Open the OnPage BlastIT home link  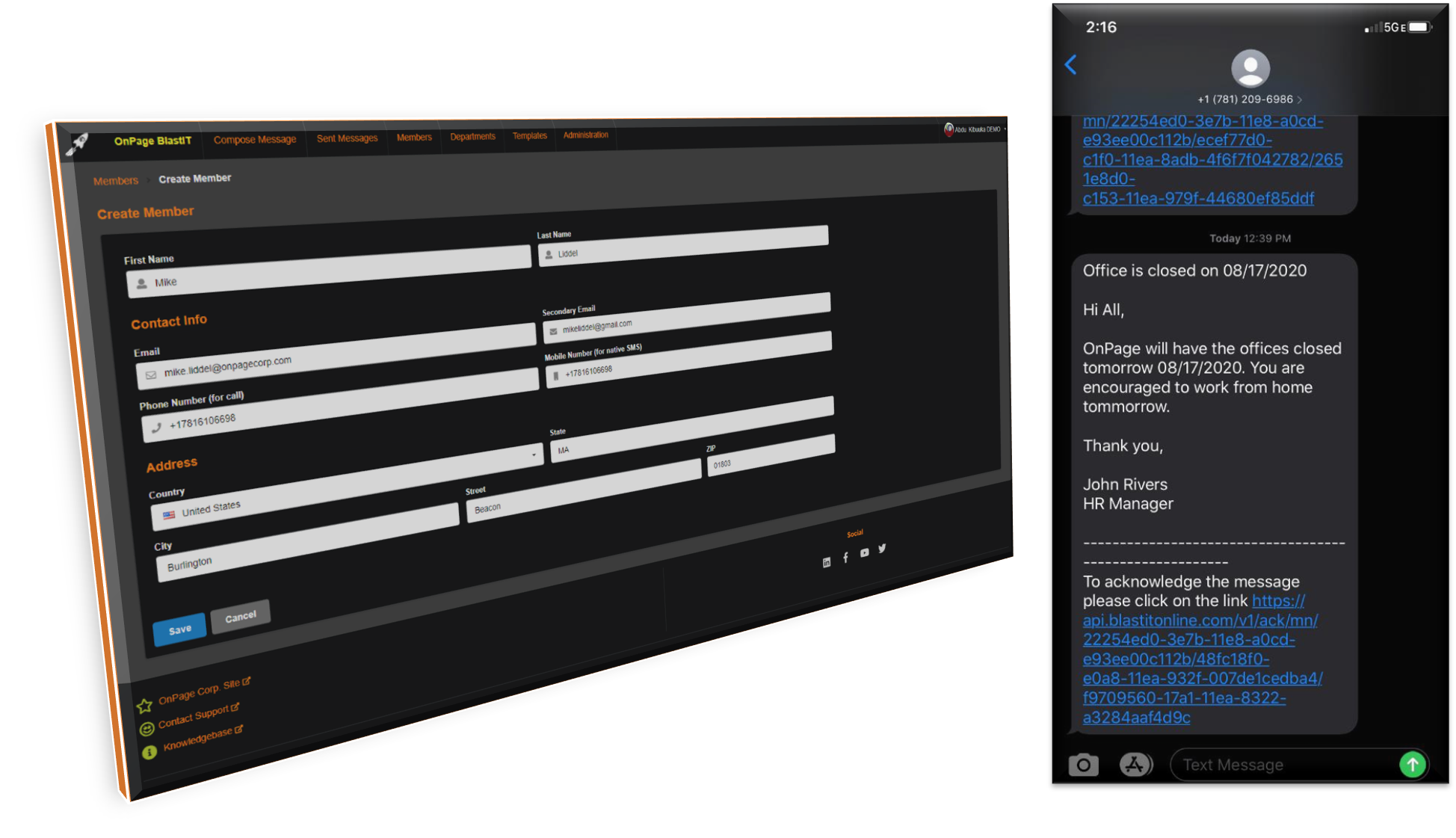152,141
